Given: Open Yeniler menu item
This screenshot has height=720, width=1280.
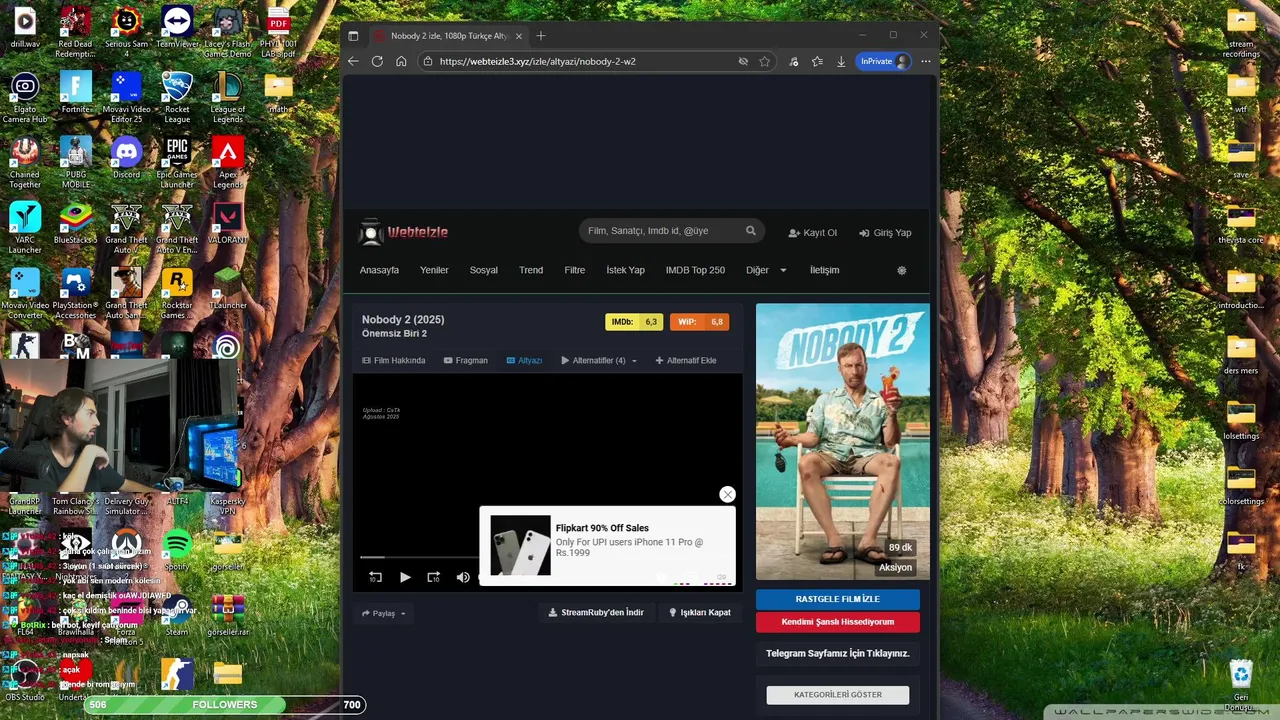Looking at the screenshot, I should (x=434, y=270).
